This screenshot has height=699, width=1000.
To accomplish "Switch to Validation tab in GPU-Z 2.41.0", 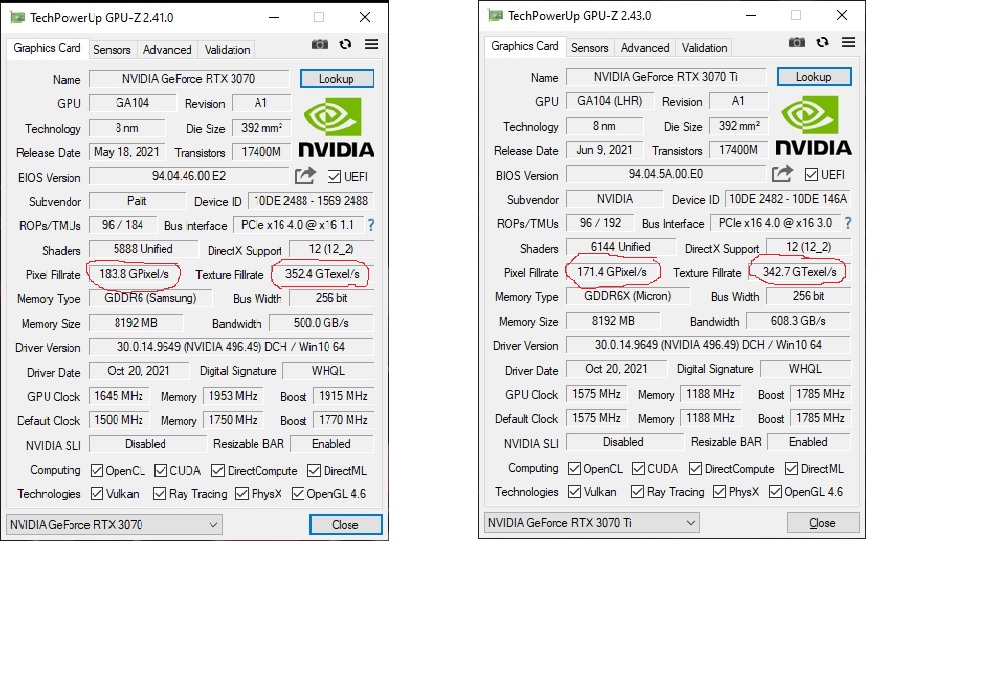I will coord(227,50).
